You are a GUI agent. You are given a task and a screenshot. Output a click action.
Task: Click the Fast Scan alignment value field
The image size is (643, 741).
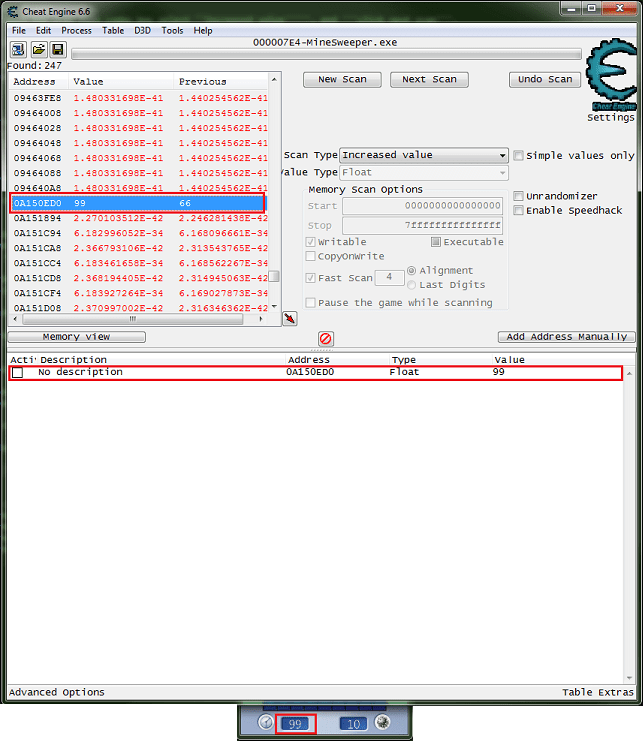[x=389, y=277]
